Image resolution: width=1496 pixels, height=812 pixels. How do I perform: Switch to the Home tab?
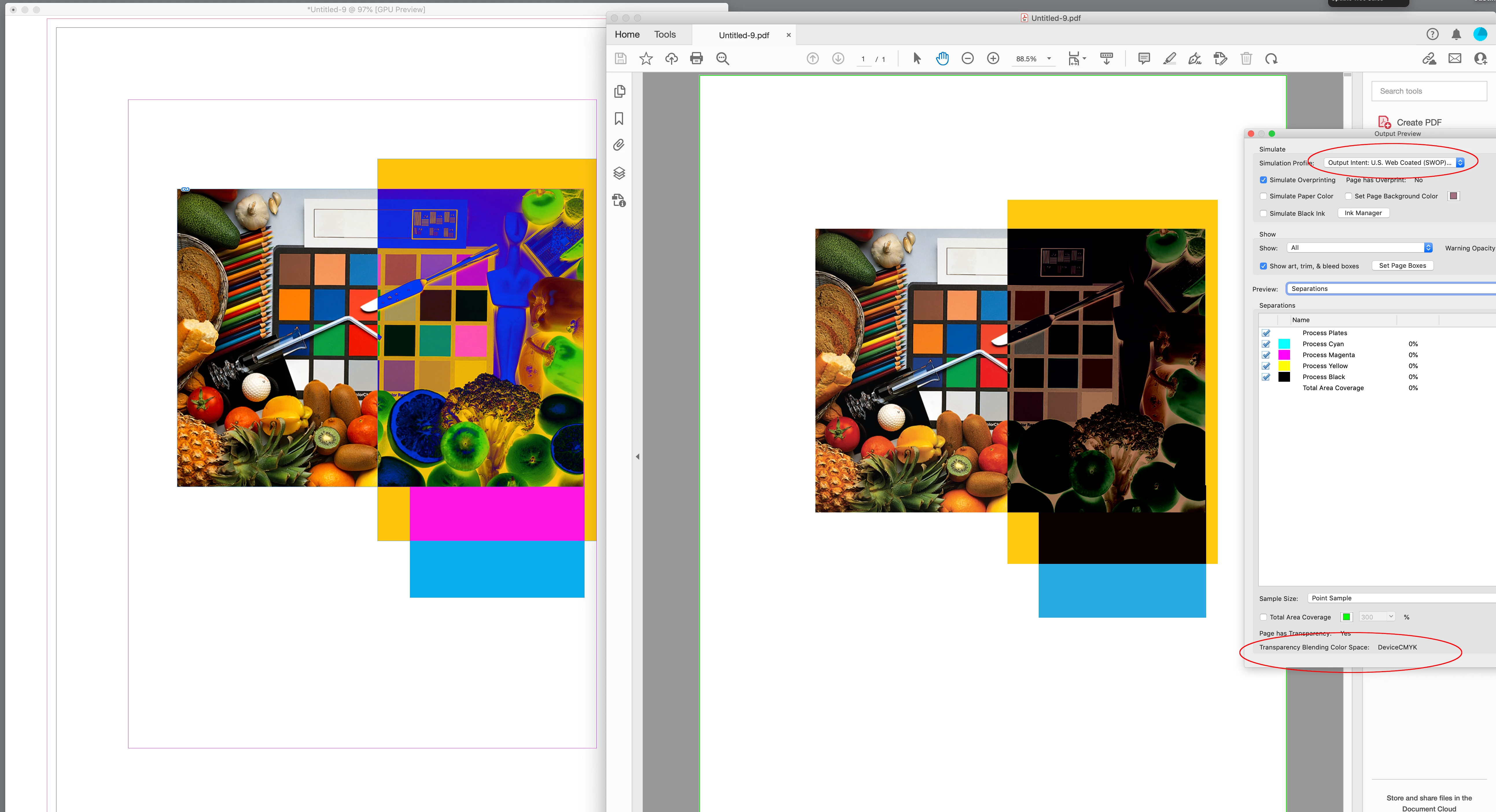pyautogui.click(x=627, y=35)
